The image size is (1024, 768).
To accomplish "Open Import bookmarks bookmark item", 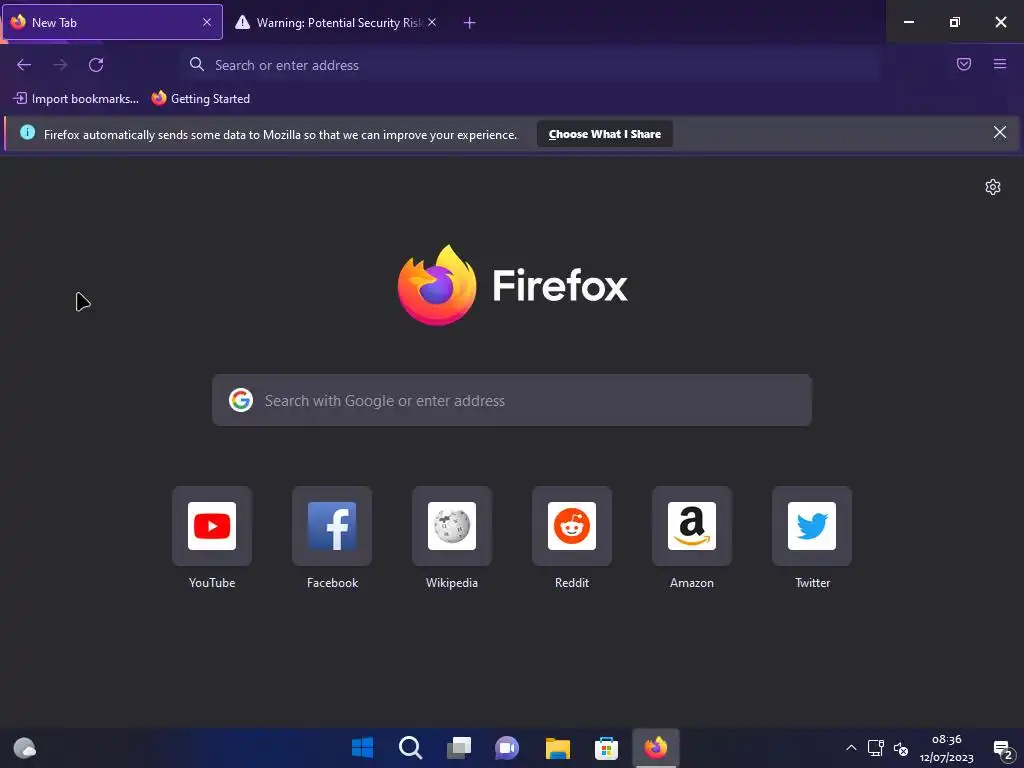I will click(76, 99).
